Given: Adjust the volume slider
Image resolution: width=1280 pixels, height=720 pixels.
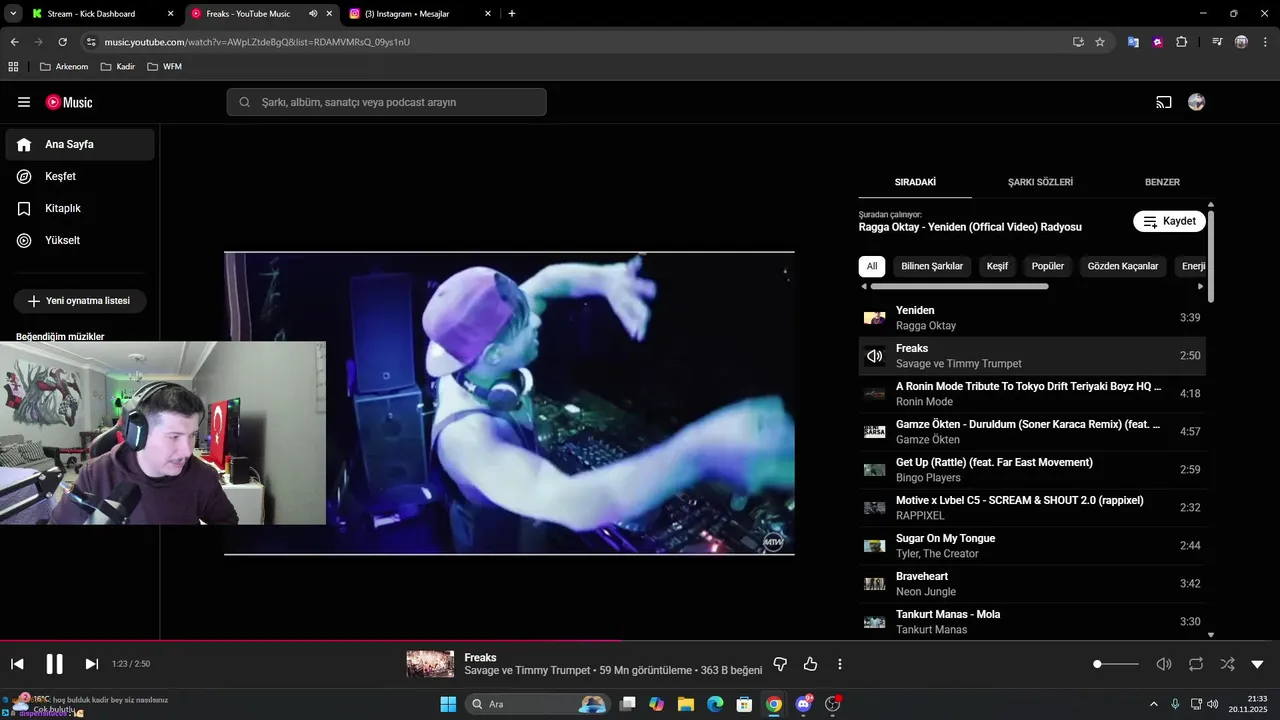Looking at the screenshot, I should [x=1116, y=664].
